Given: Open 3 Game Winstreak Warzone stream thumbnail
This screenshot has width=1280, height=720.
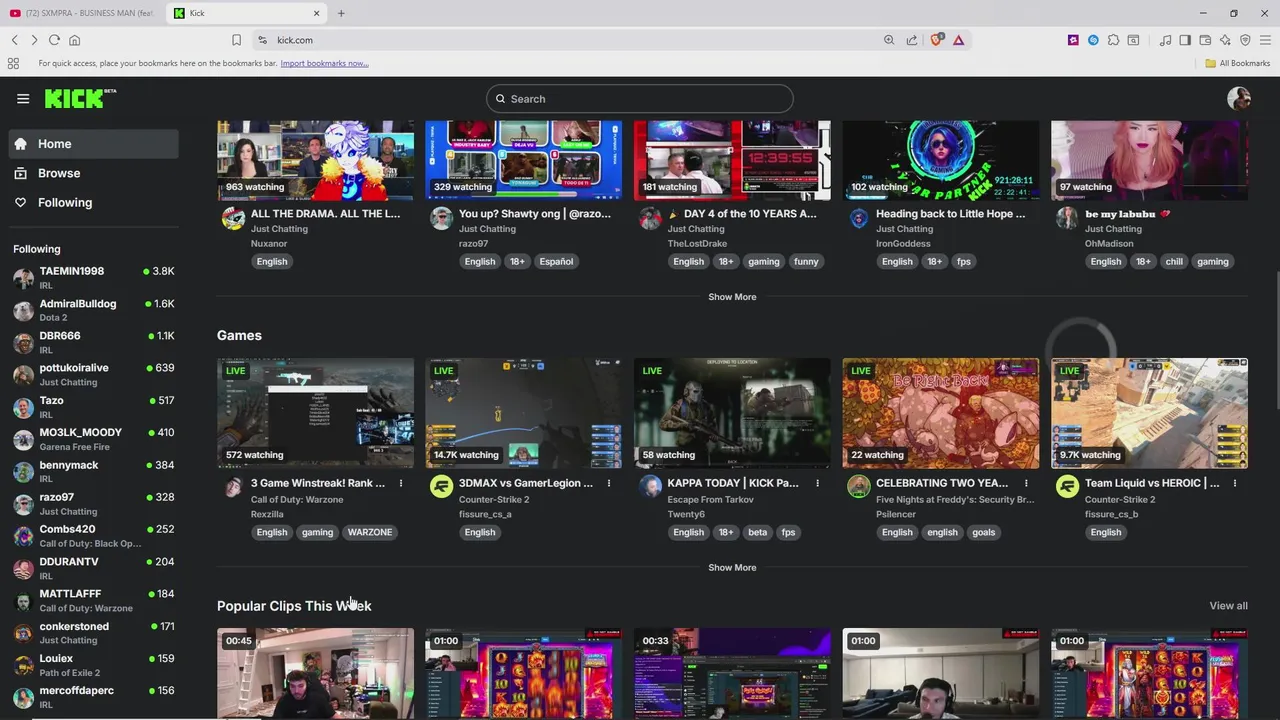Looking at the screenshot, I should (x=315, y=413).
